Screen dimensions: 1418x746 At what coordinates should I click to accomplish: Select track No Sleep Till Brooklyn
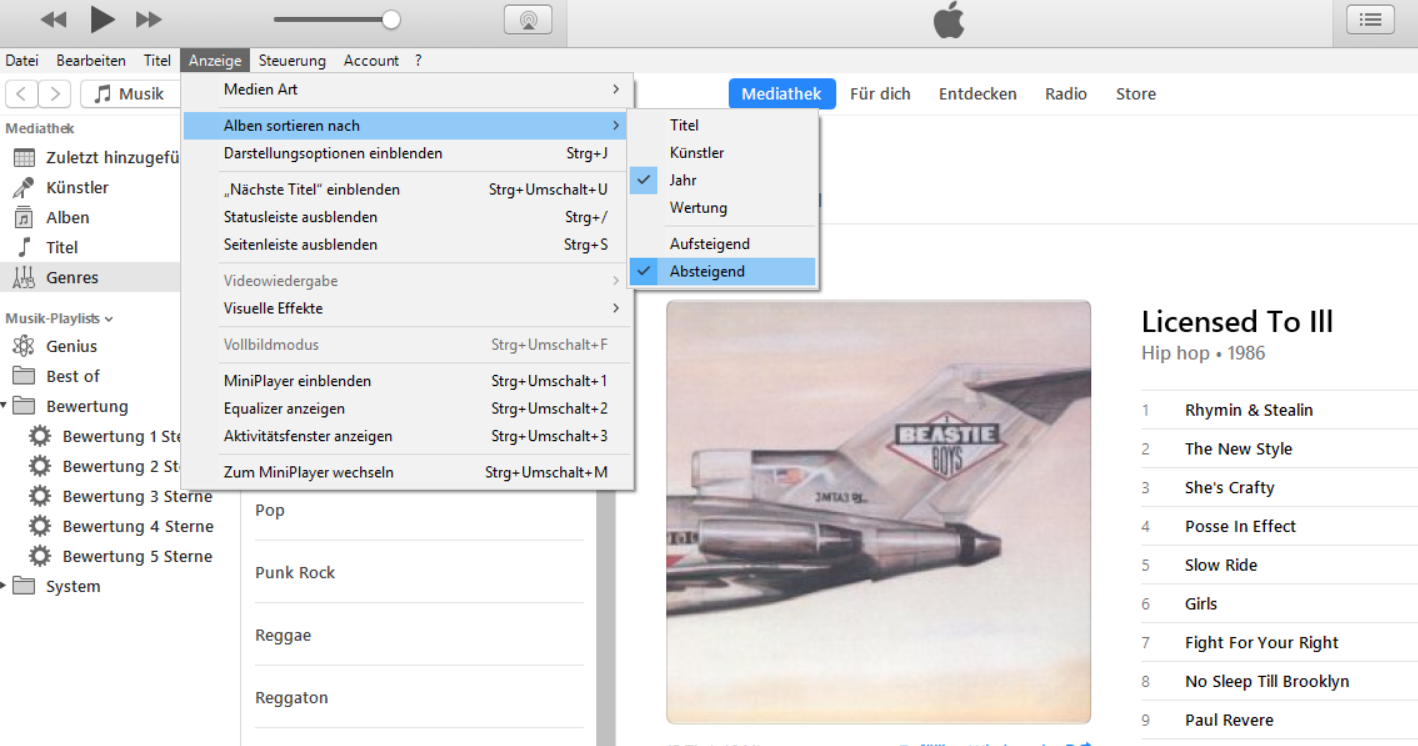(x=1267, y=681)
